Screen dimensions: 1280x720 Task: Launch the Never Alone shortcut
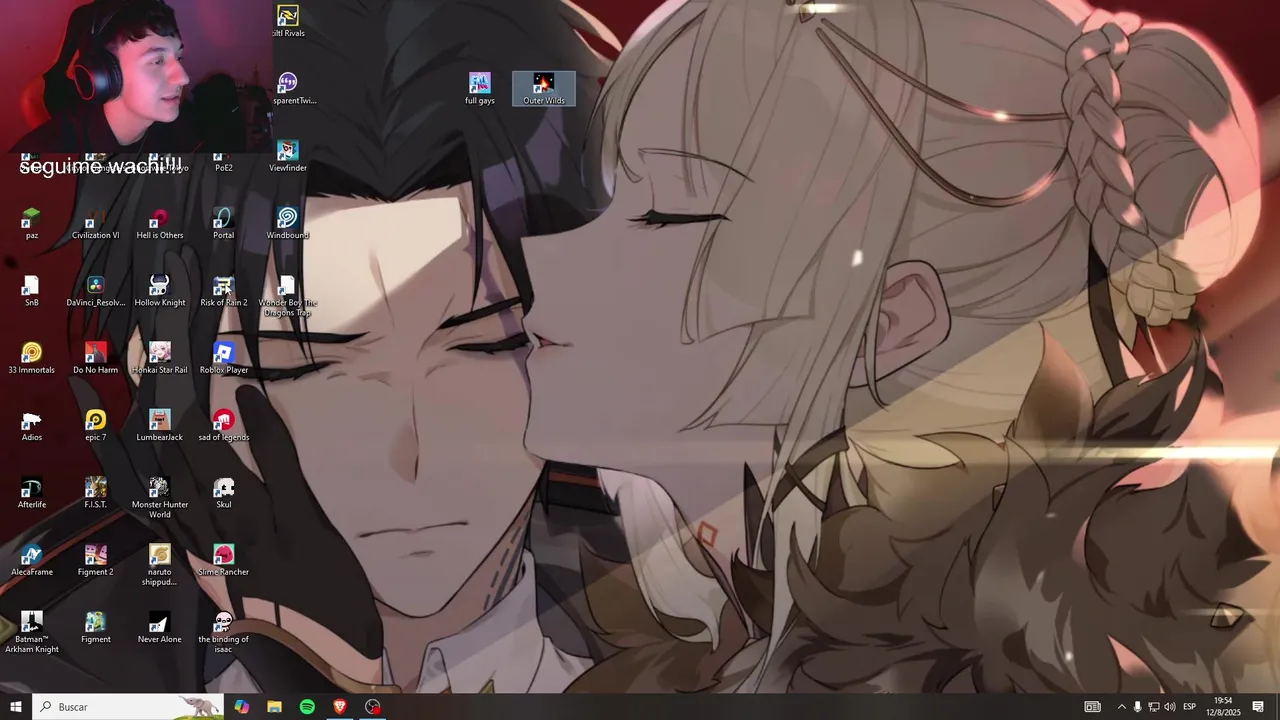click(160, 628)
